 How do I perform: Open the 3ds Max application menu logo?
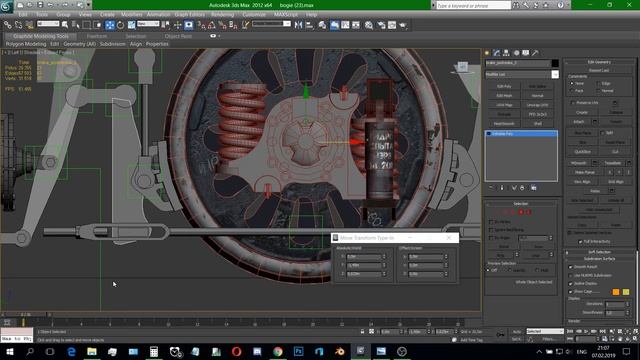pos(7,6)
